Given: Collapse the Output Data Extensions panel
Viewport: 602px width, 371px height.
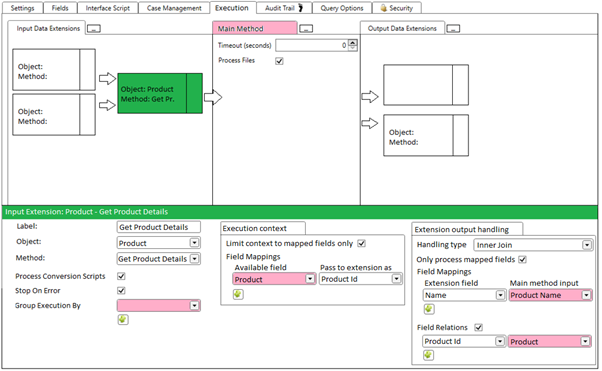Looking at the screenshot, I should pos(453,28).
